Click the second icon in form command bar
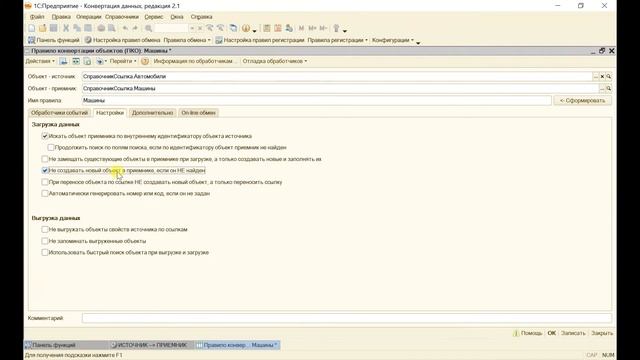This screenshot has width=640, height=360. tap(76, 61)
